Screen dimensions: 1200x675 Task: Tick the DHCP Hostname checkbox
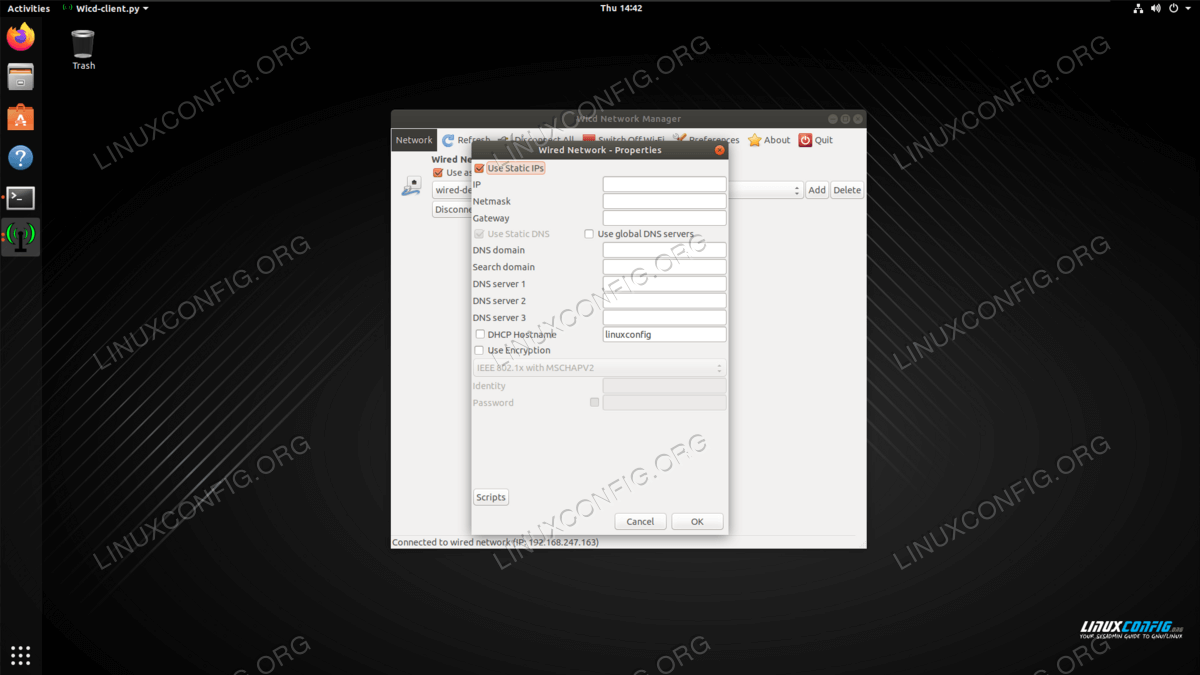point(480,334)
